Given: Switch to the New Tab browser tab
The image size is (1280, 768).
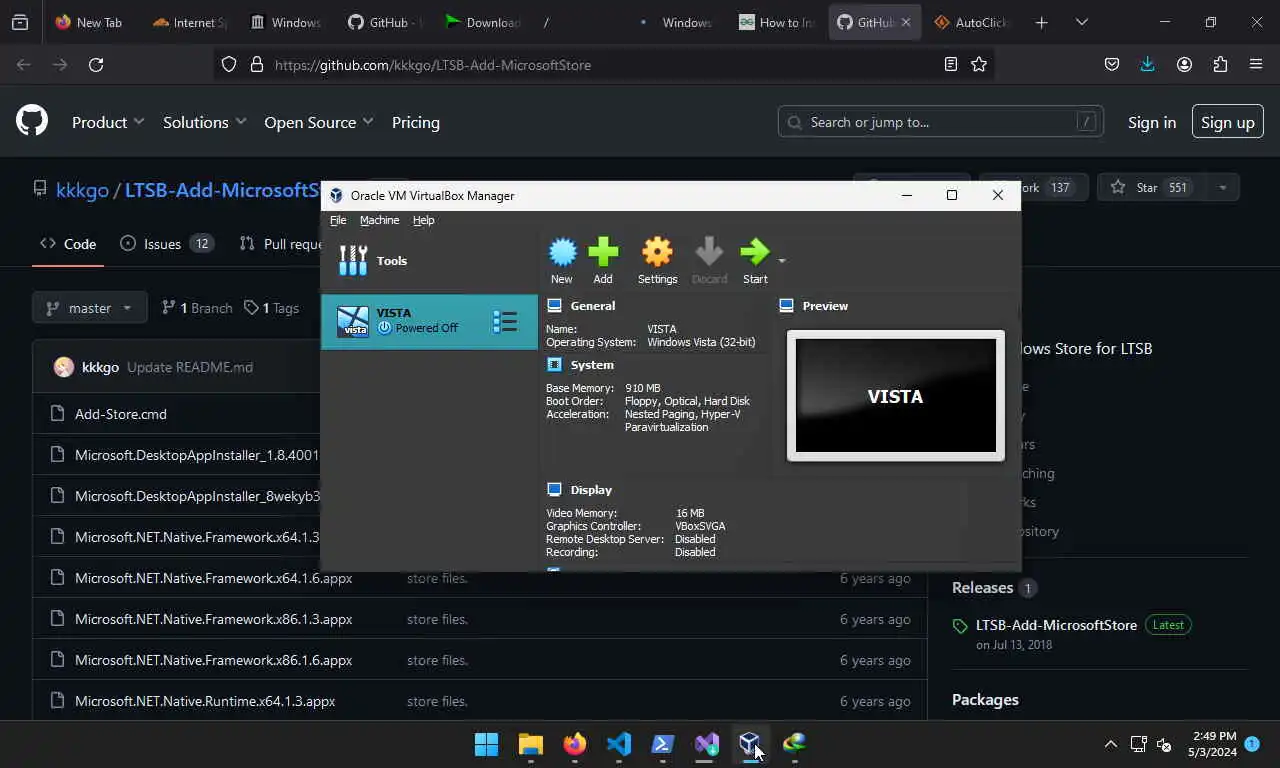Looking at the screenshot, I should (x=90, y=22).
